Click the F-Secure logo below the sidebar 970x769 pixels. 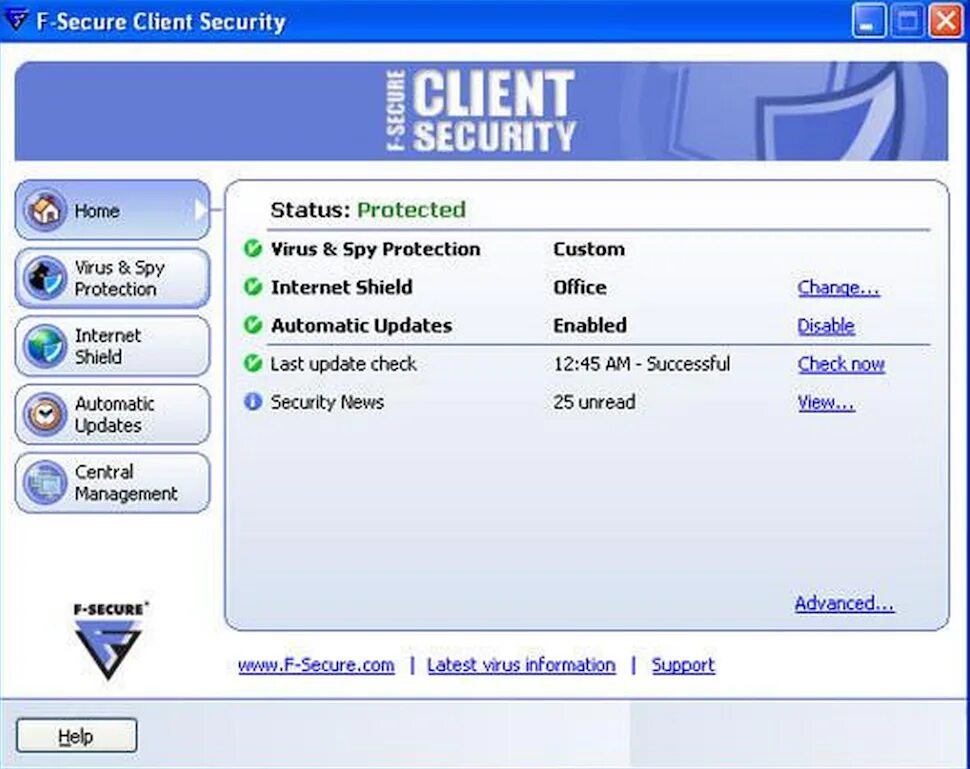[x=109, y=640]
